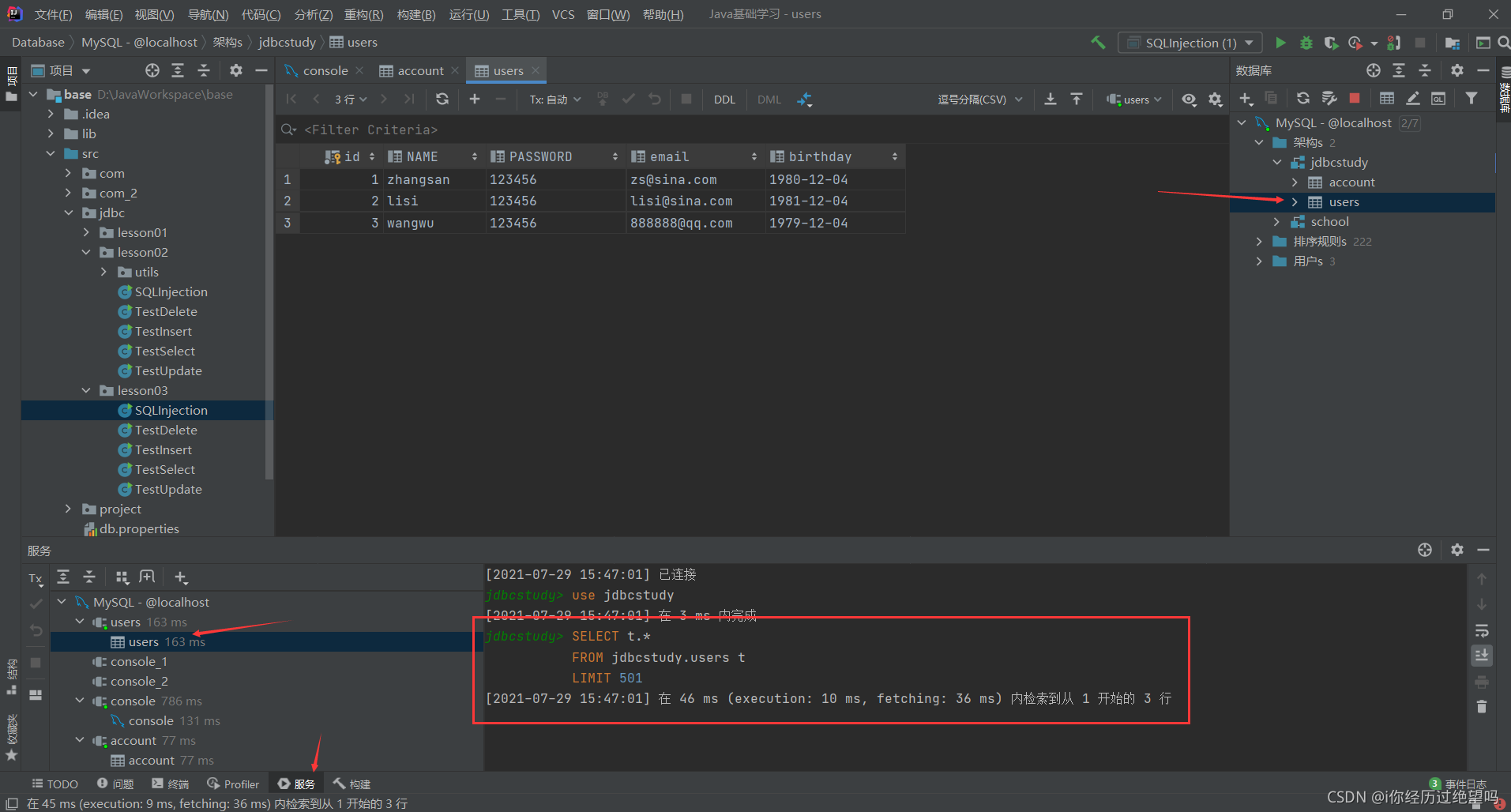1511x812 pixels.
Task: Expand the 用户s node
Action: pyautogui.click(x=1259, y=261)
